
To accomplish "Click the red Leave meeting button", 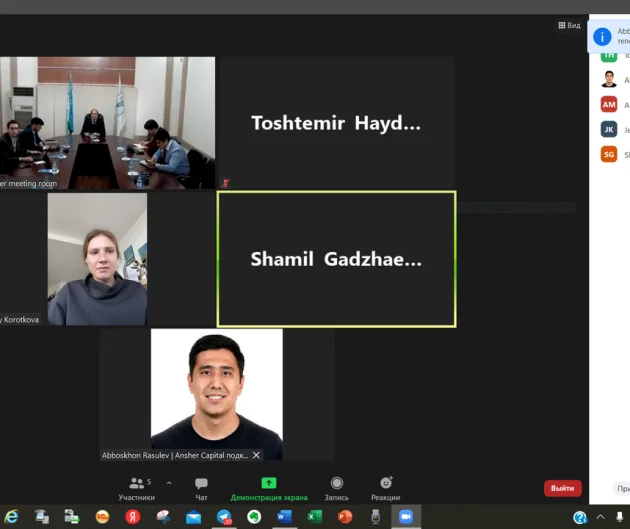I will (562, 488).
